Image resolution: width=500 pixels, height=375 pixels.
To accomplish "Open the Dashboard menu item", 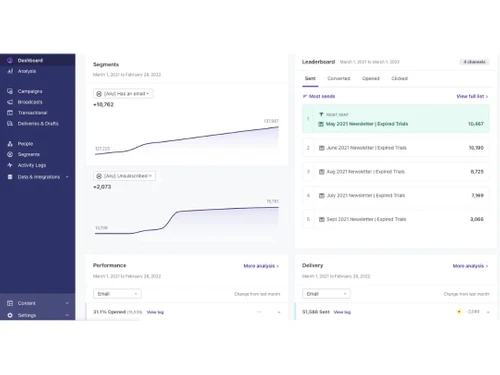I will pyautogui.click(x=38, y=60).
